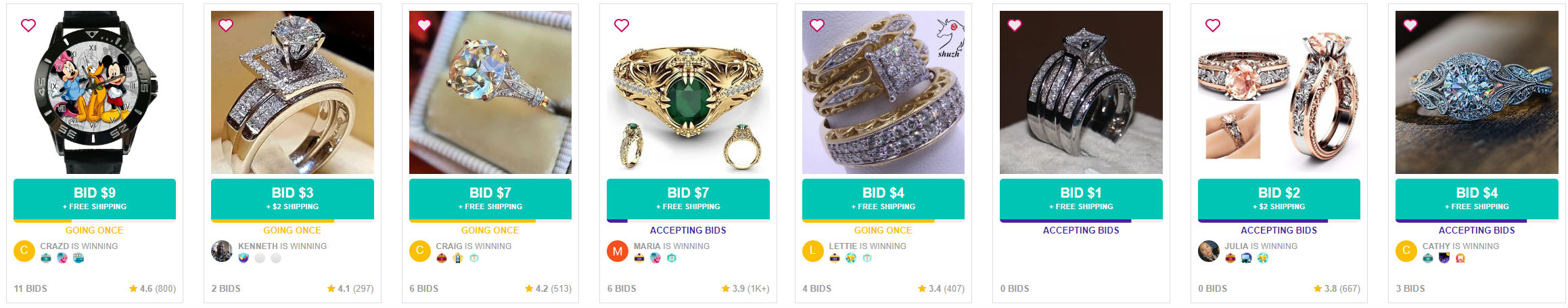Click the 3.9 (1K+) seller rating
Viewport: 1568px width, 308px height.
click(x=745, y=288)
